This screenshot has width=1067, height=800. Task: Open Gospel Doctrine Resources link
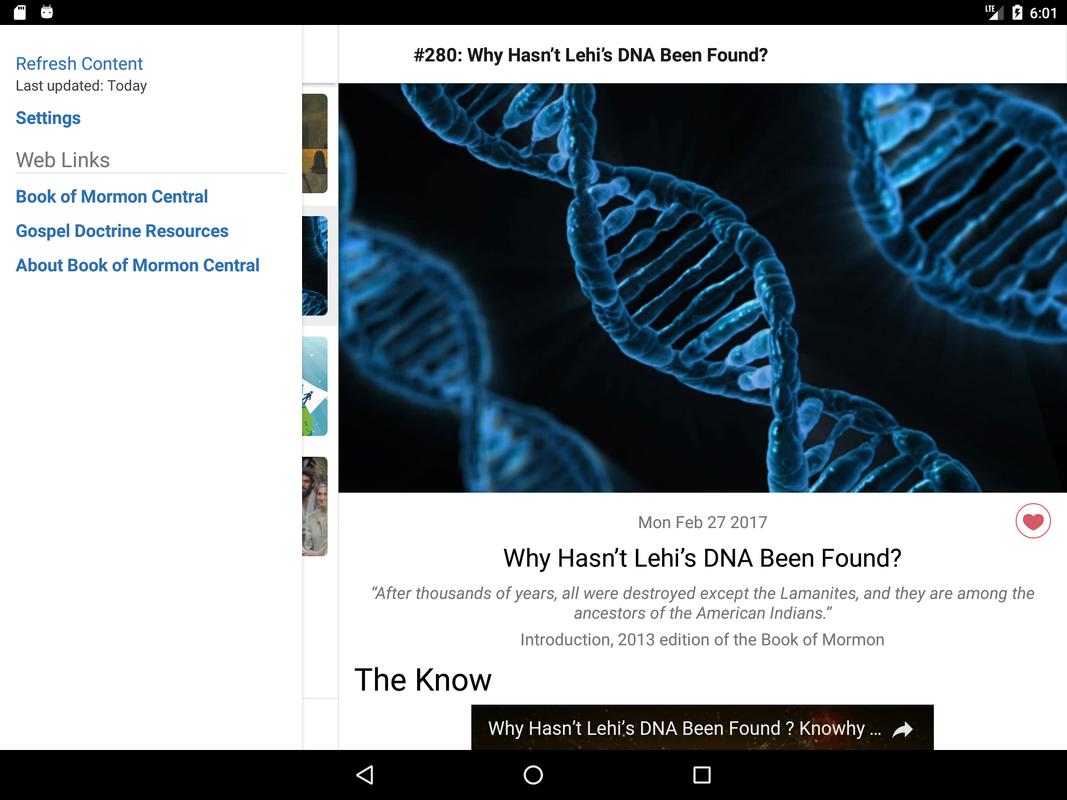pyautogui.click(x=122, y=231)
